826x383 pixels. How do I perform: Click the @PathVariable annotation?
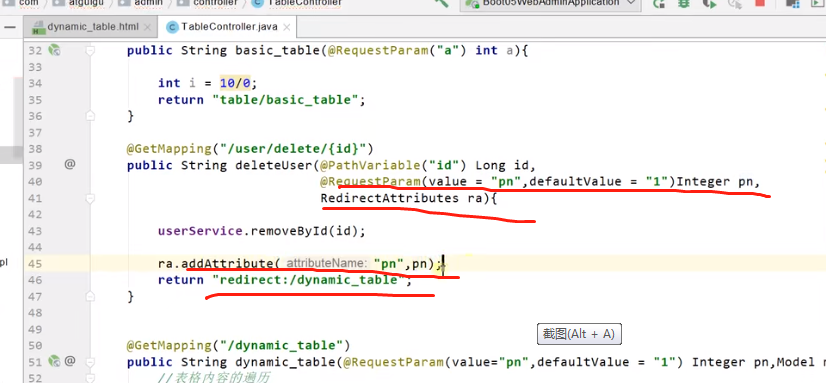(x=370, y=165)
